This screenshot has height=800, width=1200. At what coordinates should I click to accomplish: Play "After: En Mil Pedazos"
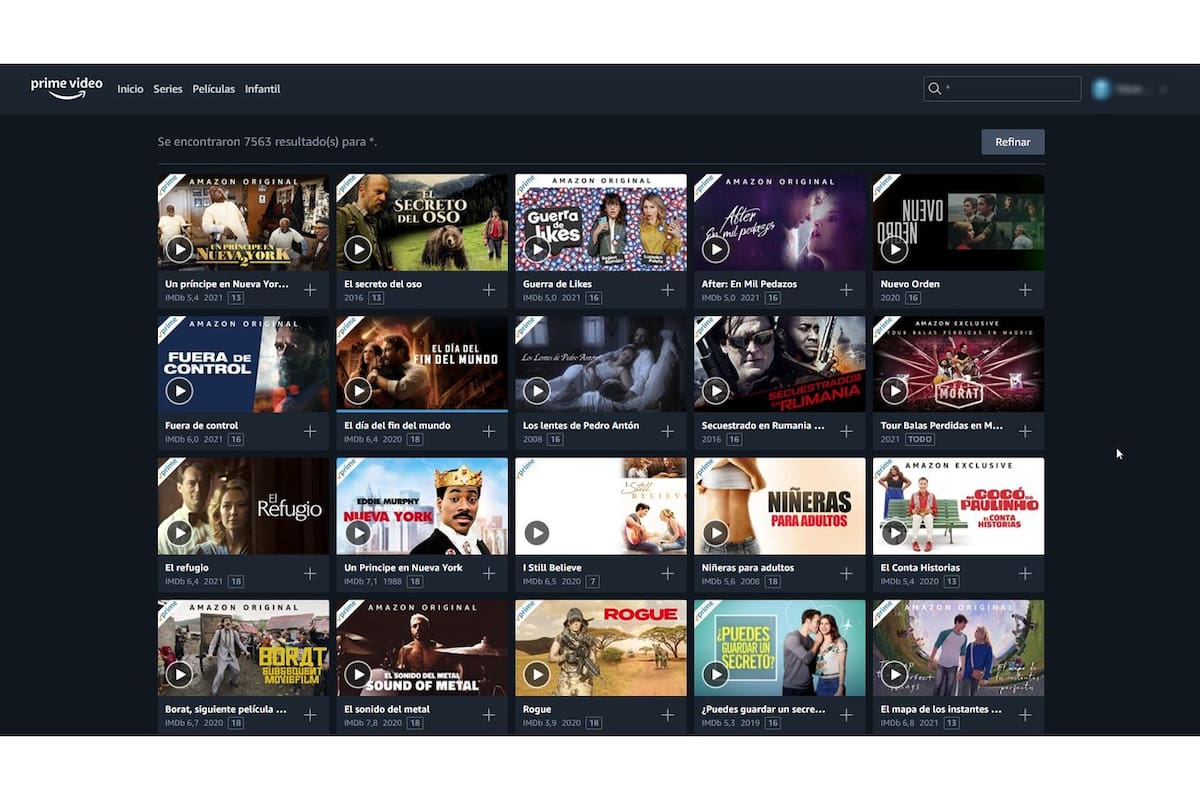click(x=714, y=248)
